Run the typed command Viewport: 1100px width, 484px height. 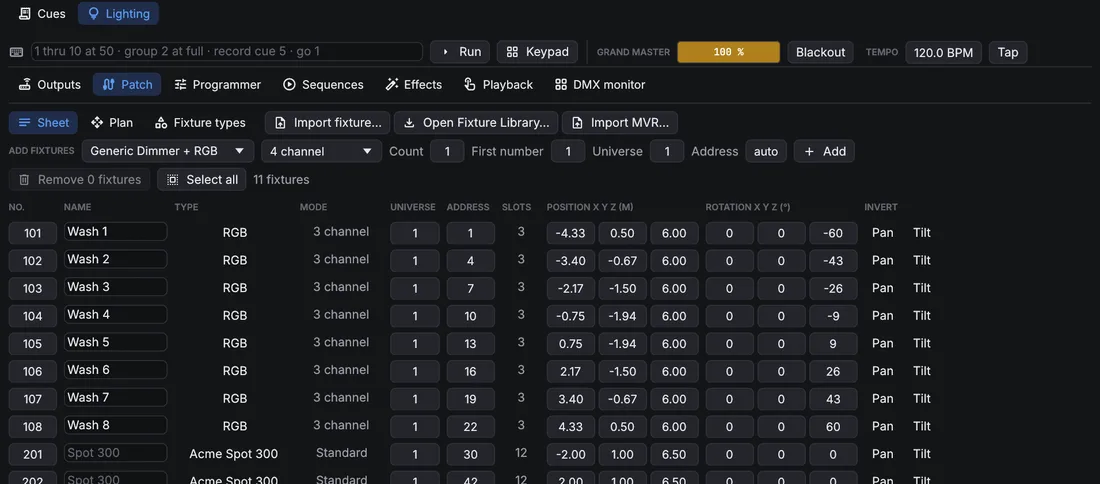click(x=460, y=52)
